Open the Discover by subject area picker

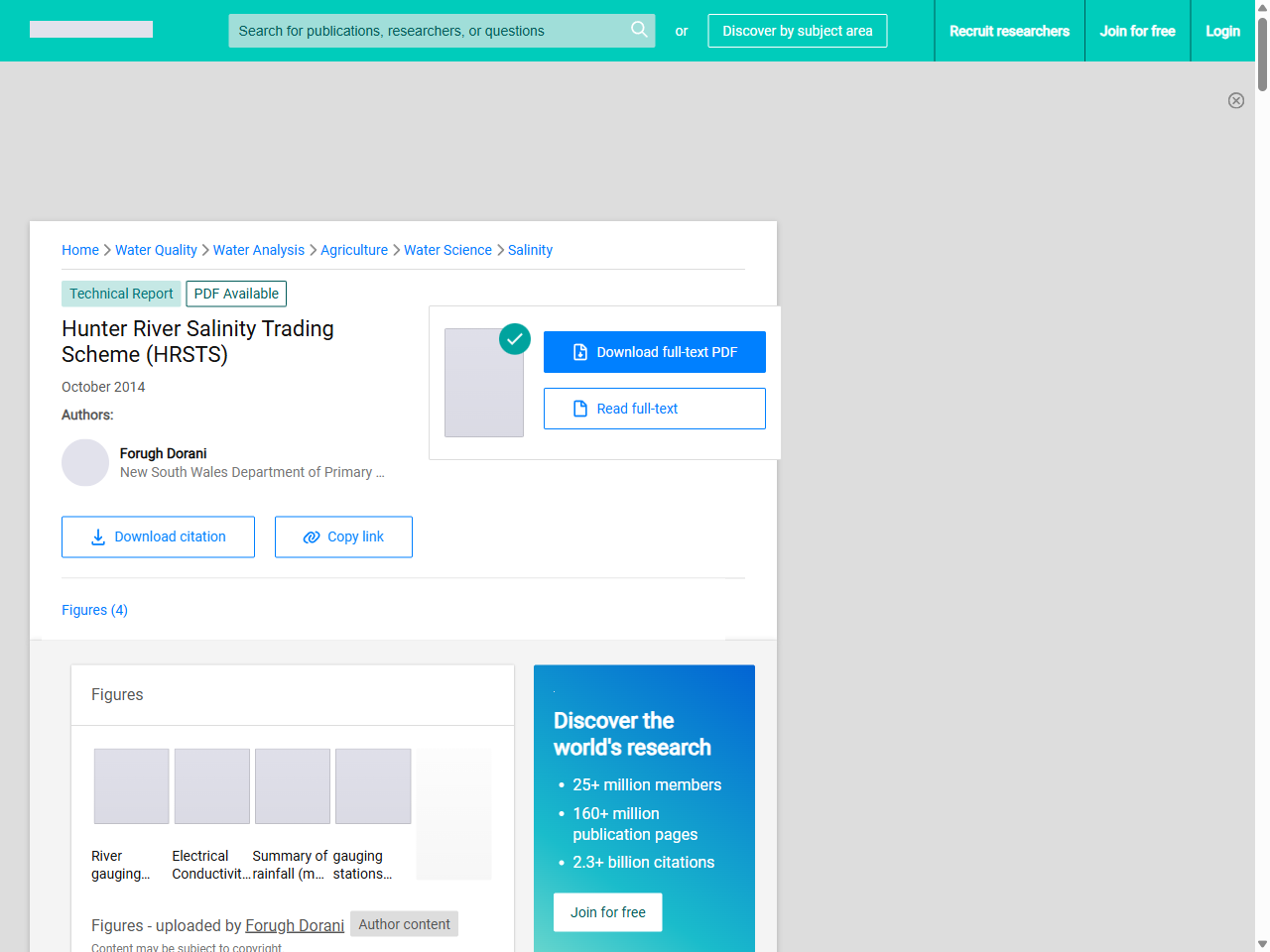(797, 31)
